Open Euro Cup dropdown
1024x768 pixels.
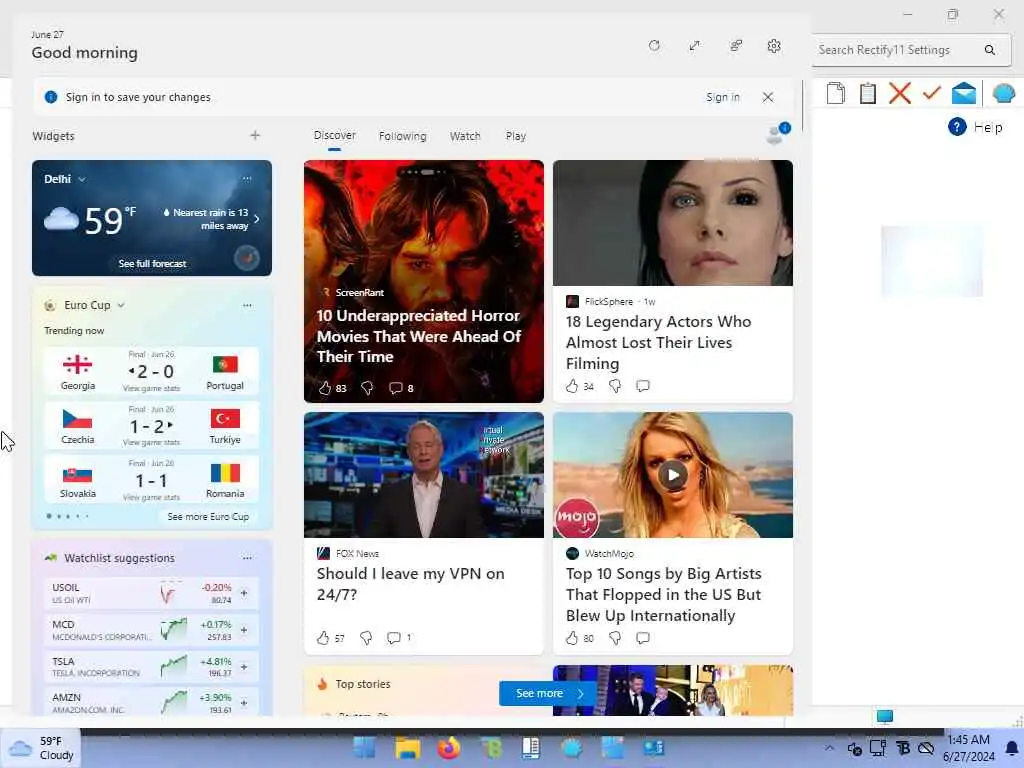coord(95,305)
